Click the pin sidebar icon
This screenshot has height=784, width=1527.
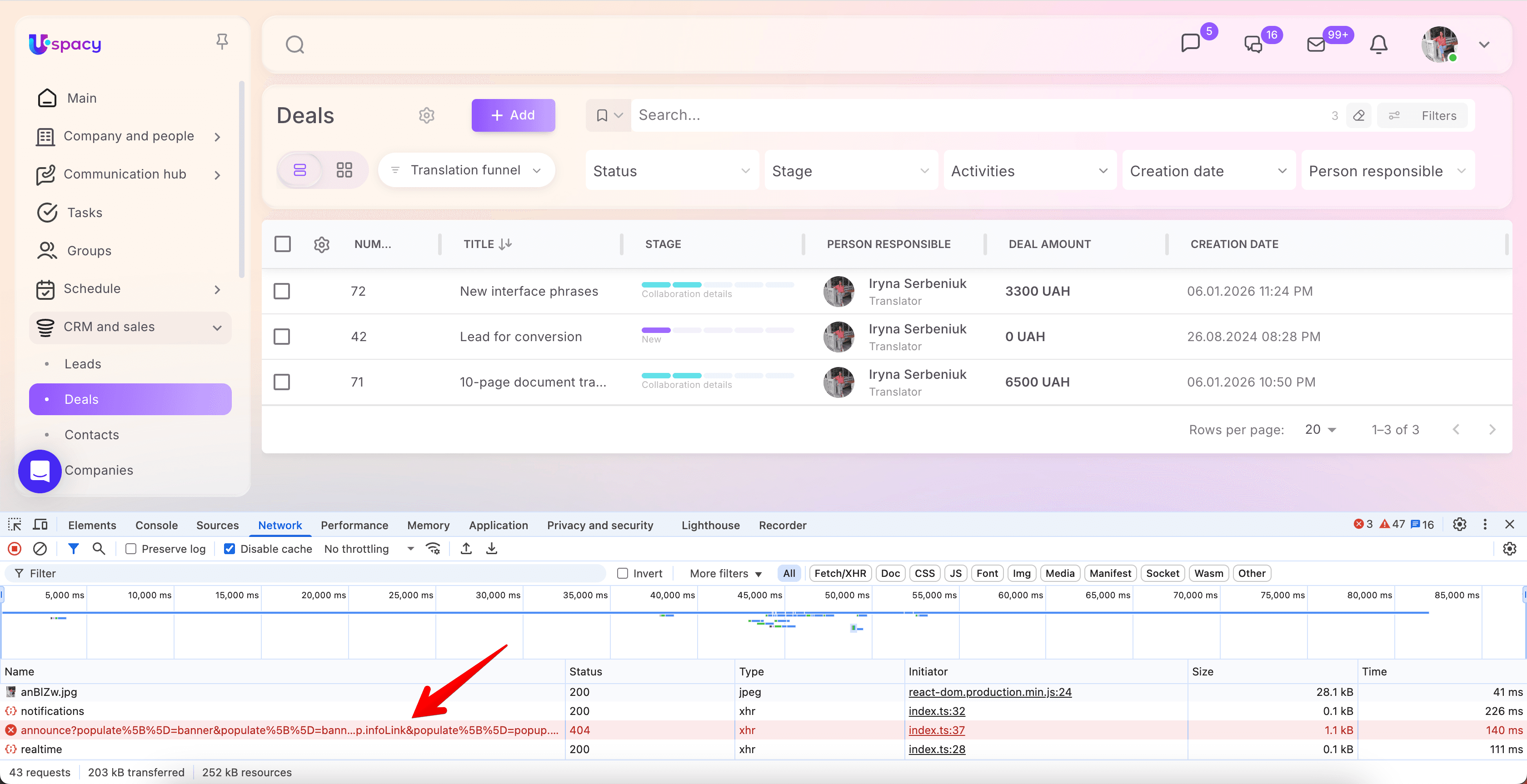pyautogui.click(x=222, y=42)
